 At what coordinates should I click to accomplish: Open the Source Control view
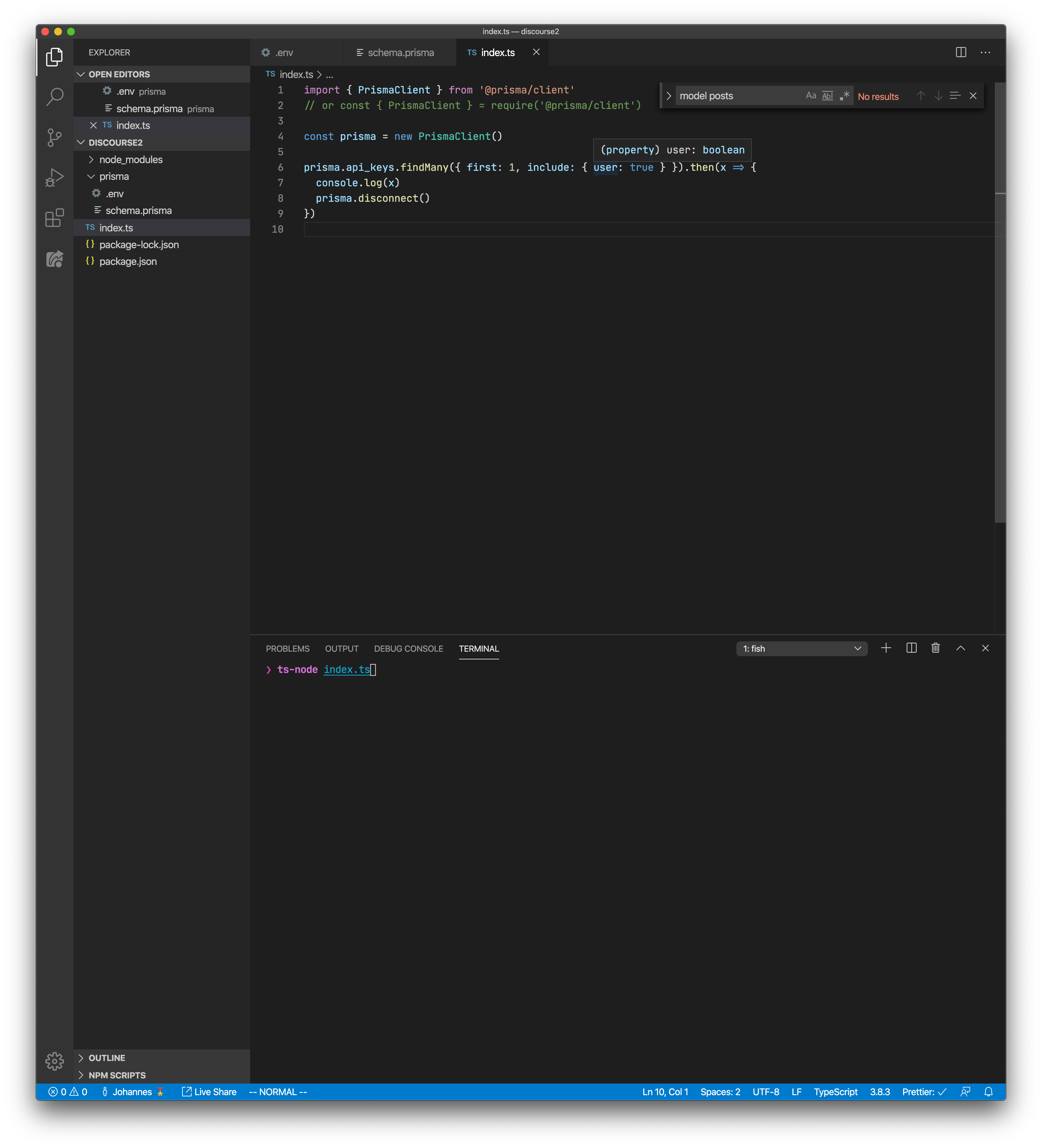(x=55, y=137)
